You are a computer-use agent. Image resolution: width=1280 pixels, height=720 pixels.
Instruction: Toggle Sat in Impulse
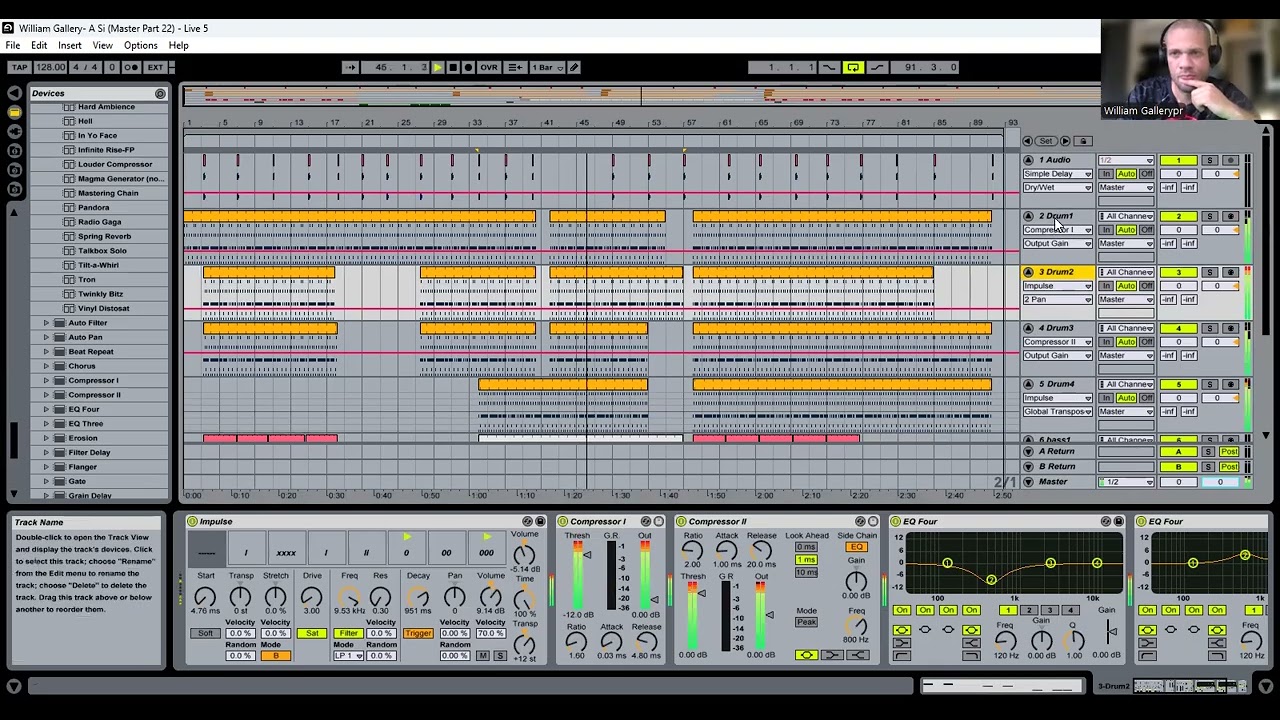pos(312,633)
